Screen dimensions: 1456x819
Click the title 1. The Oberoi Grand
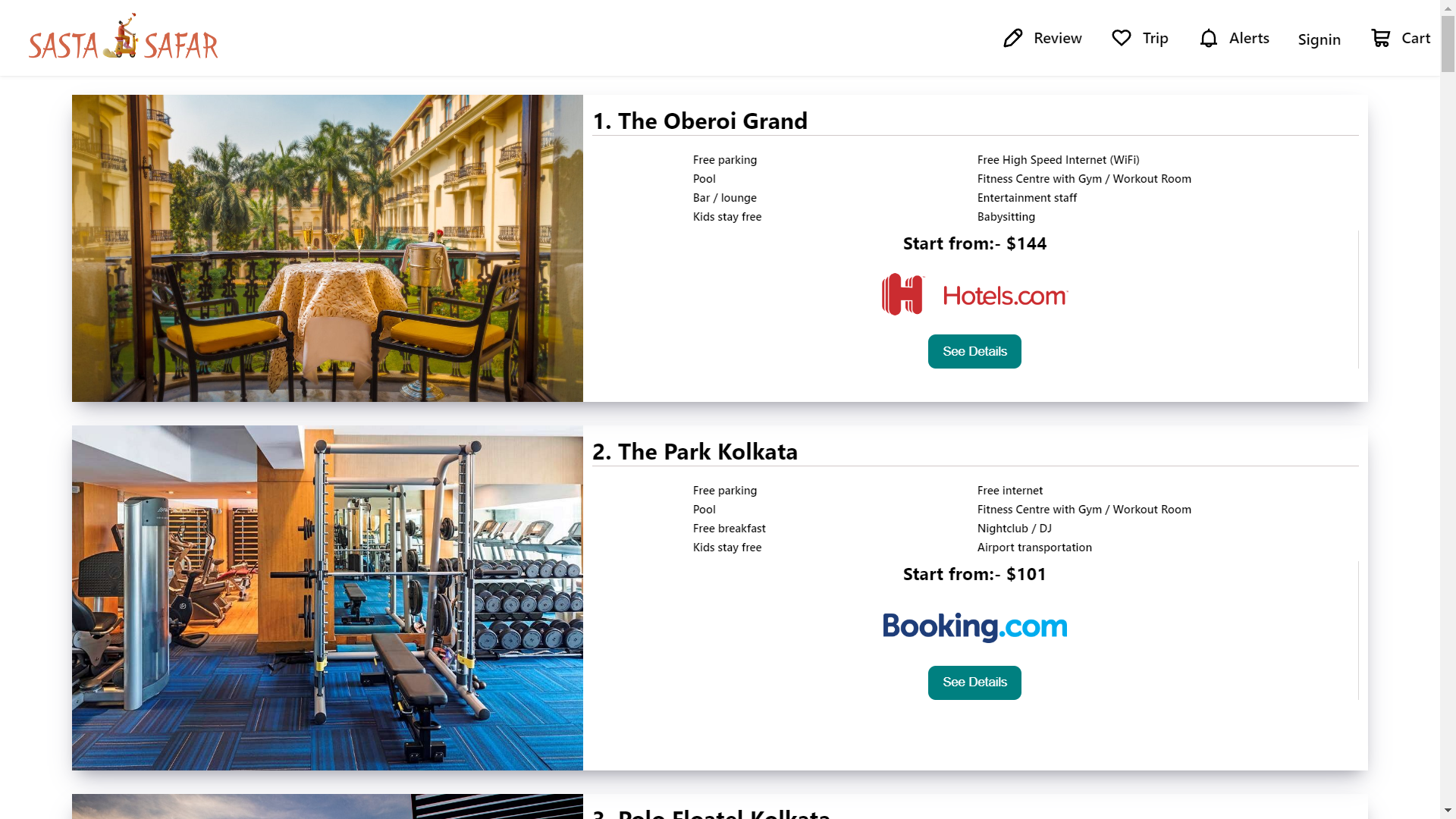(700, 121)
